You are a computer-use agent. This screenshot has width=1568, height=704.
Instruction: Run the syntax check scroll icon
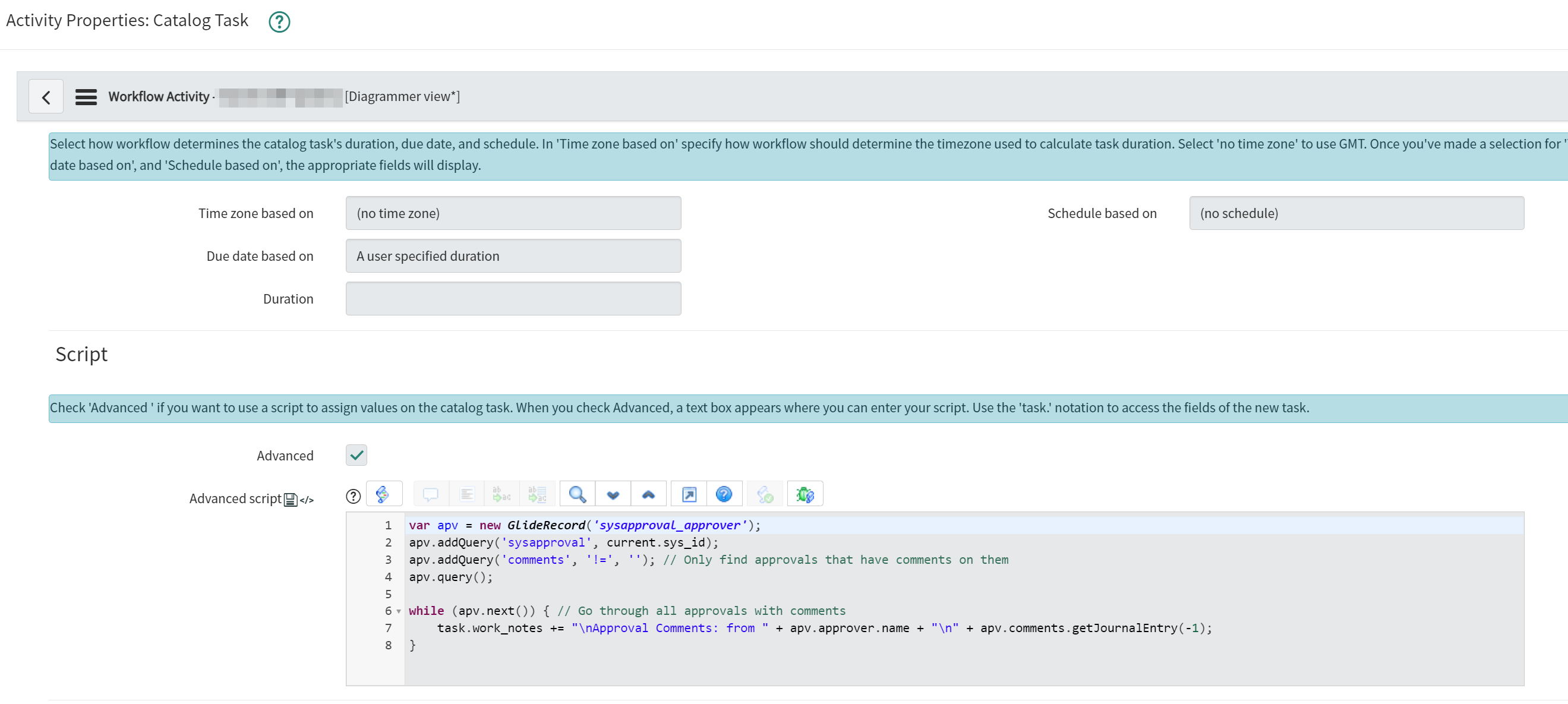tap(765, 494)
